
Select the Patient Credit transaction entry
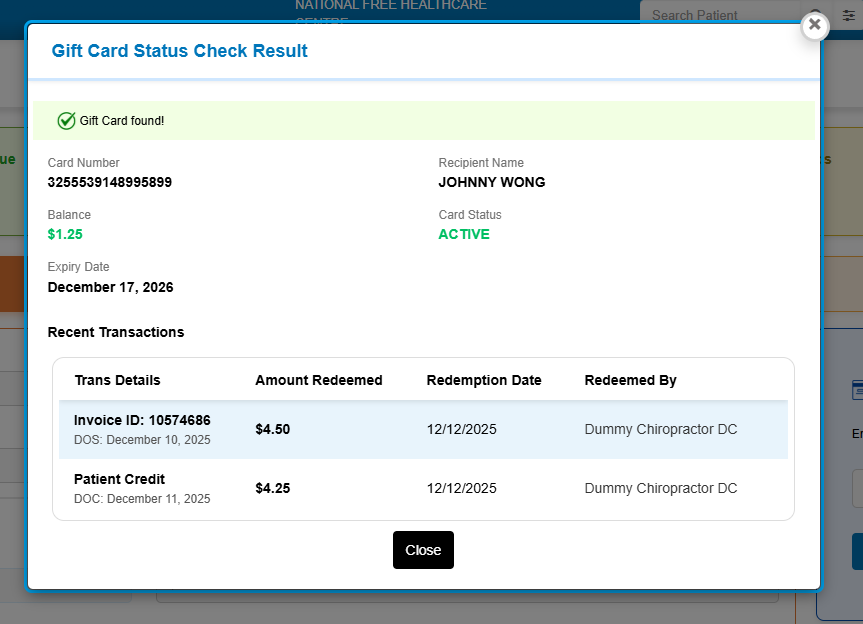119,479
